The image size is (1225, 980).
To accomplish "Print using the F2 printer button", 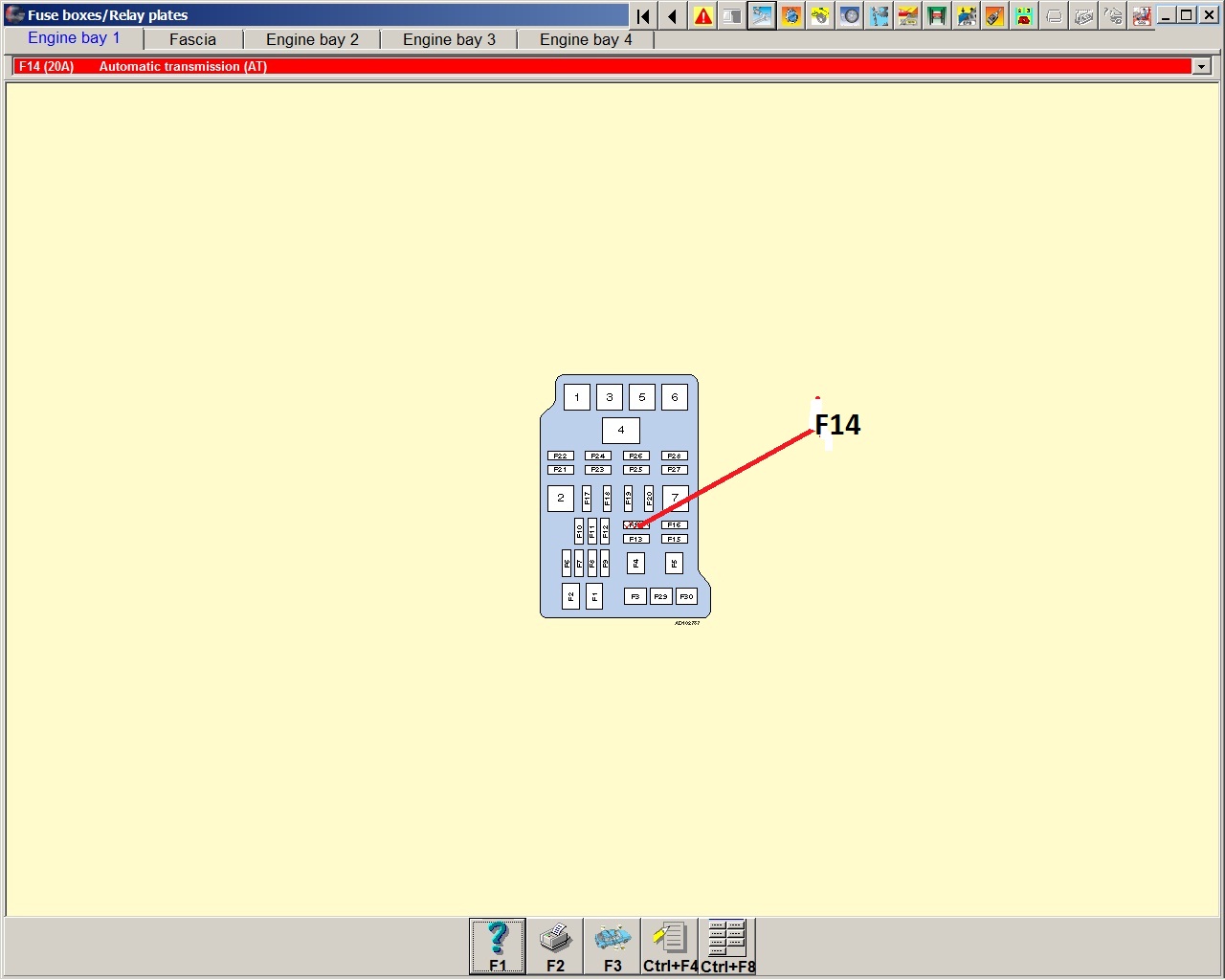I will (x=555, y=946).
